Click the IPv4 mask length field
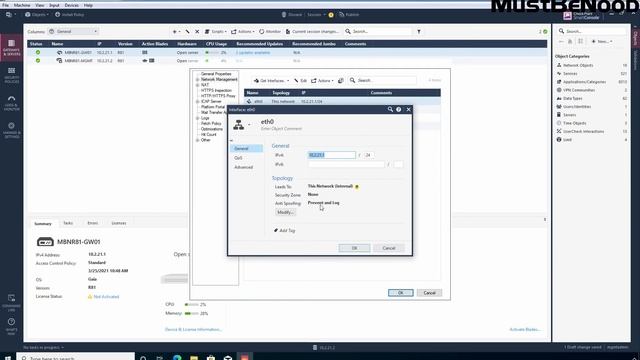 (369, 155)
